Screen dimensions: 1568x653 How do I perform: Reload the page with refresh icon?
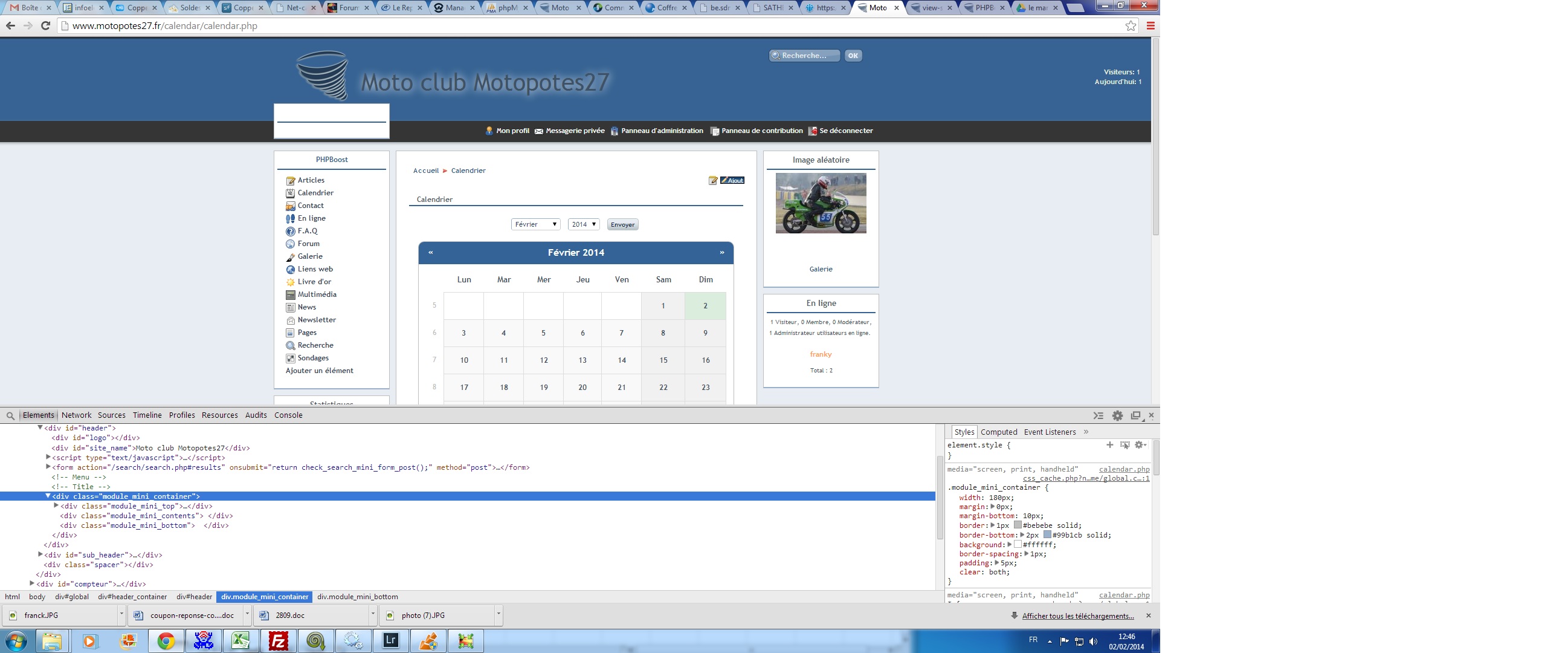(45, 25)
